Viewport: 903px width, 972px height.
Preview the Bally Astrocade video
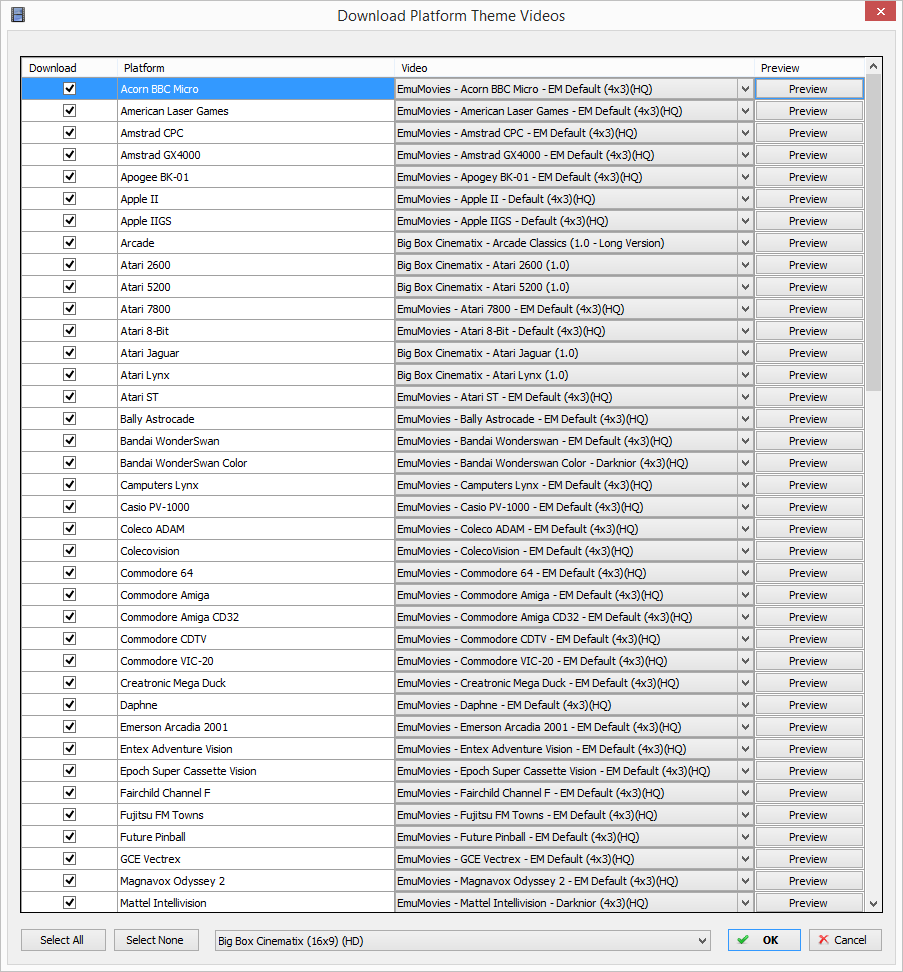click(809, 419)
